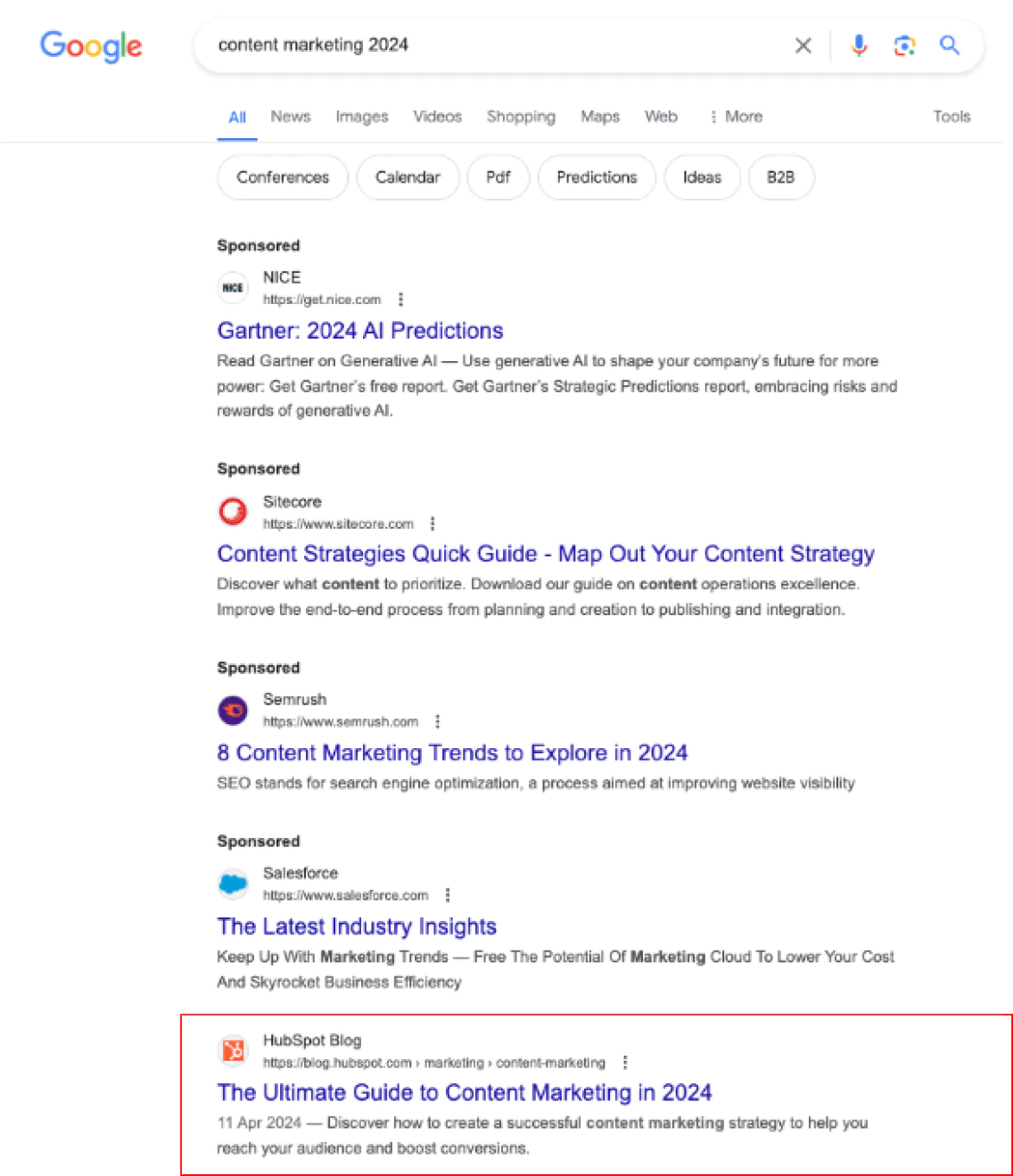This screenshot has width=1013, height=1176.
Task: Click the HubSpot Blog site name
Action: 312,1040
